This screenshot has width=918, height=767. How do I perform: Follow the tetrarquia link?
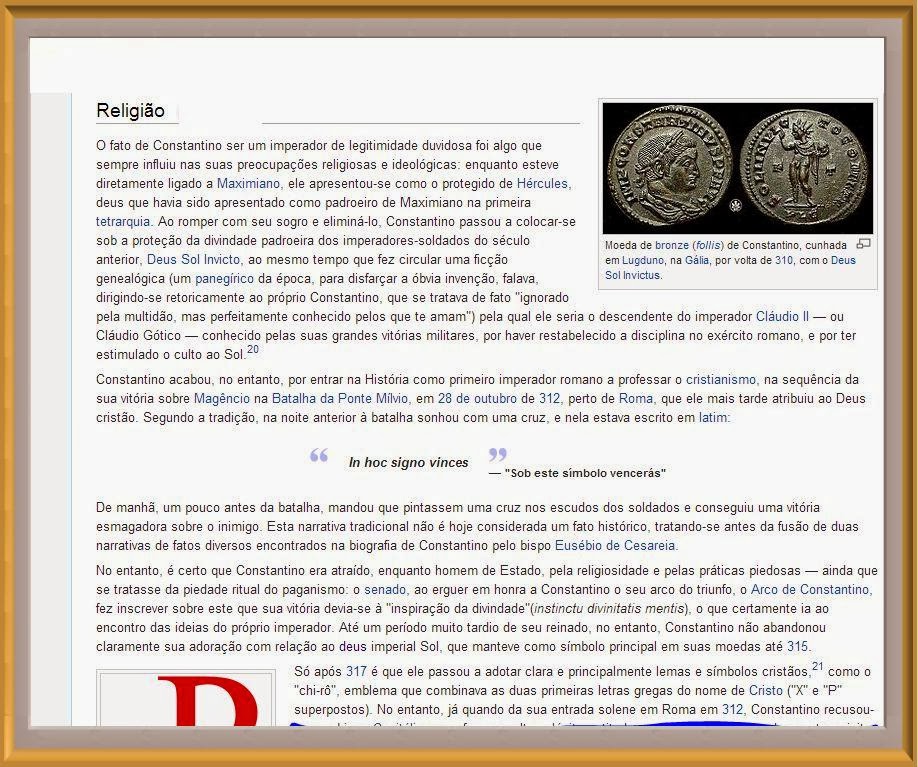coord(123,221)
